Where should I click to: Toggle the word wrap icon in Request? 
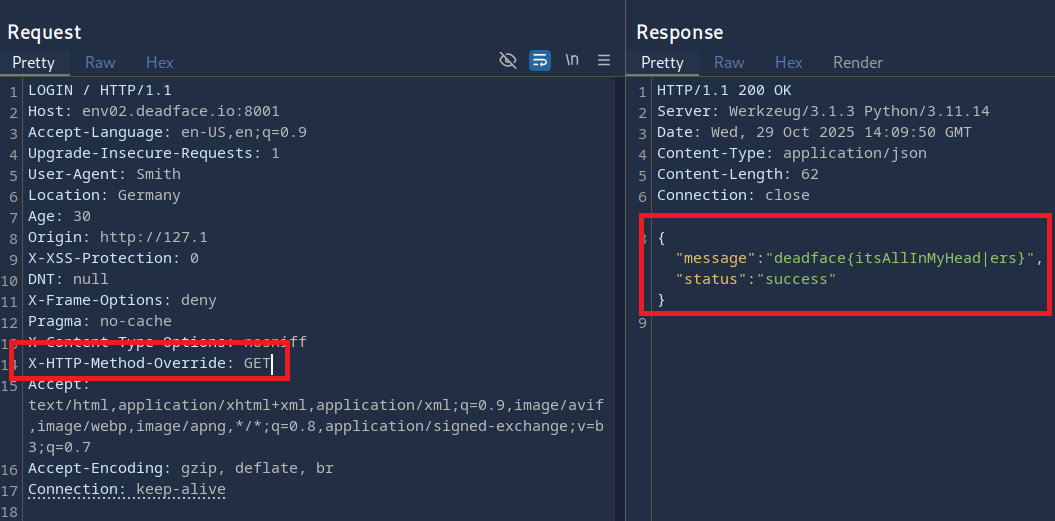tap(540, 60)
